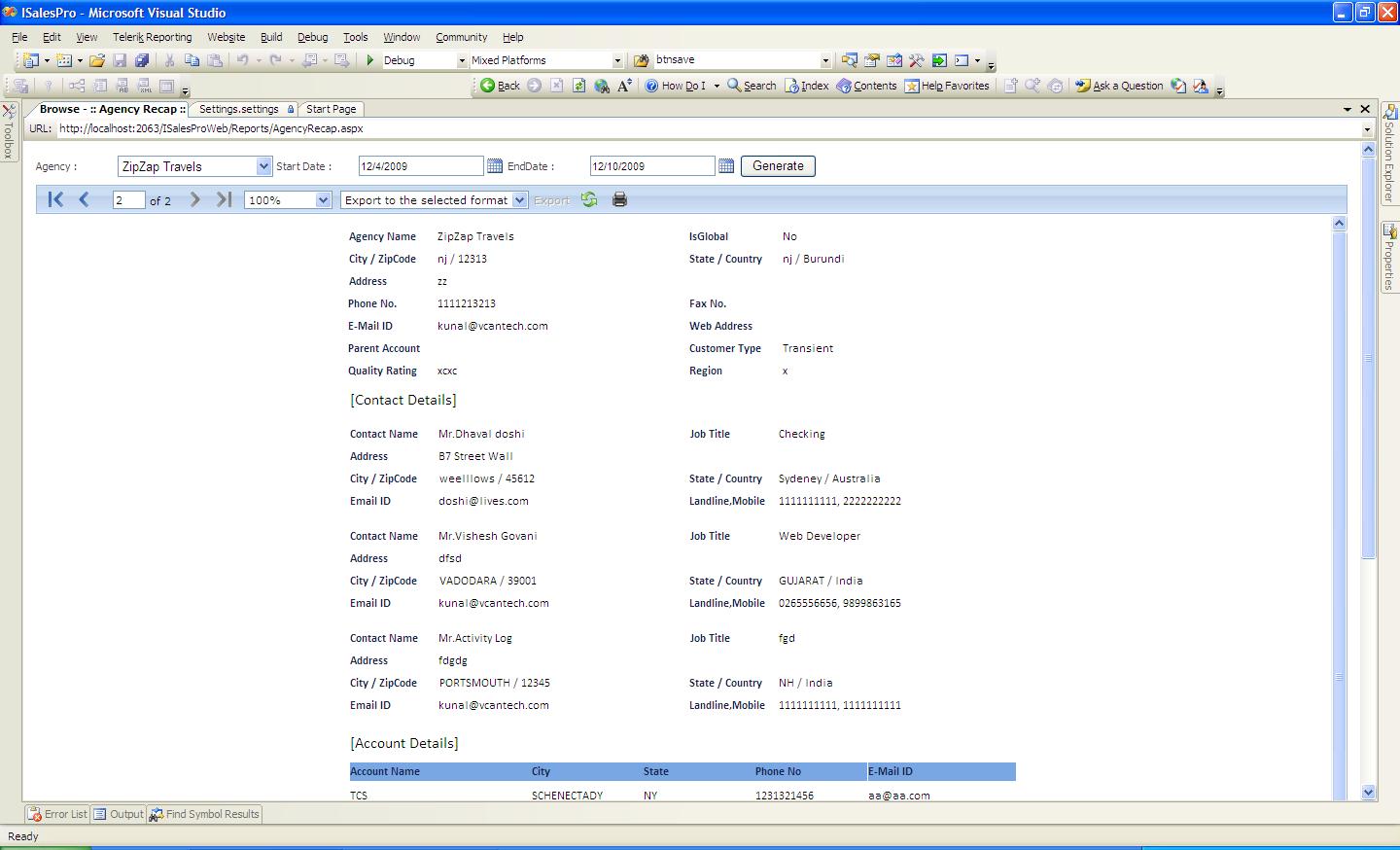The width and height of the screenshot is (1400, 850).
Task: Copy using the toolbar Copy icon
Action: pos(192,60)
